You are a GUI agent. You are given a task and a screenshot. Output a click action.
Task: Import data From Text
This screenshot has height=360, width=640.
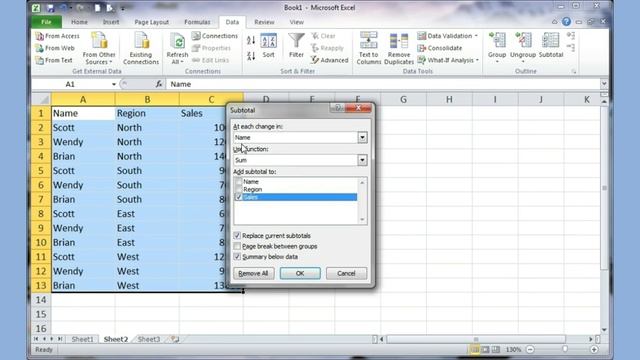point(54,60)
